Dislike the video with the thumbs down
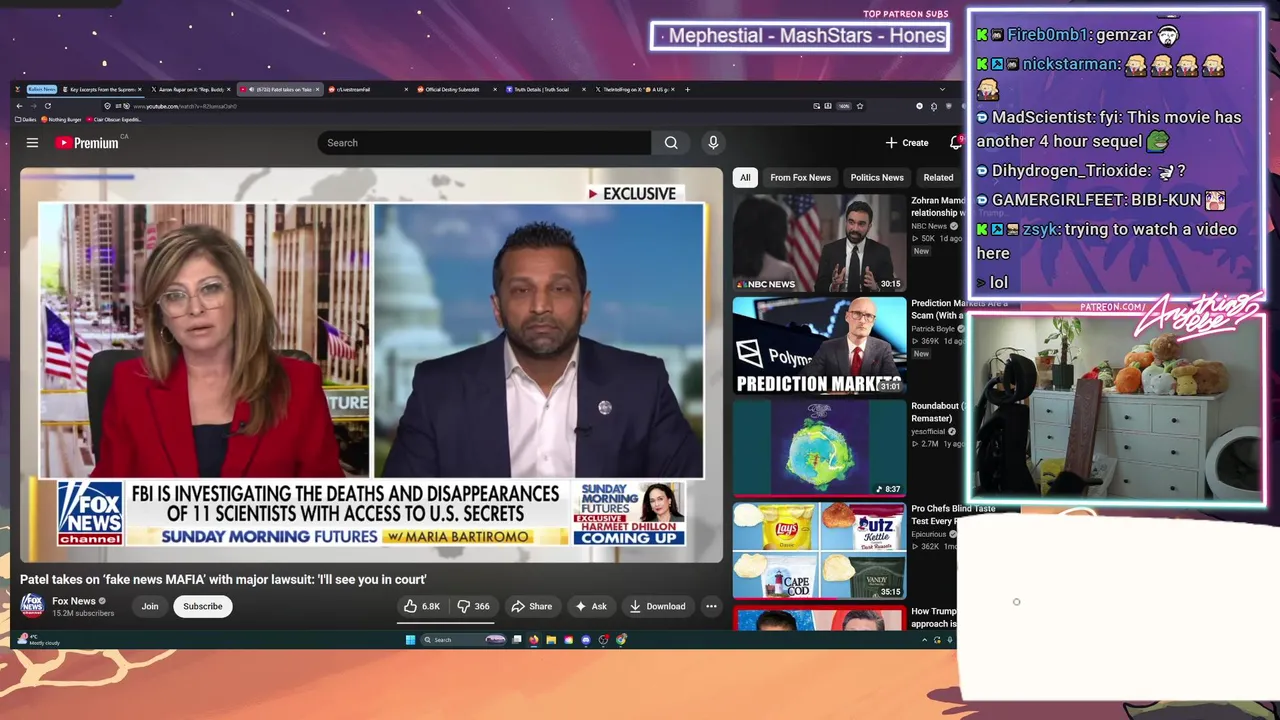Image resolution: width=1280 pixels, height=720 pixels. [x=472, y=606]
